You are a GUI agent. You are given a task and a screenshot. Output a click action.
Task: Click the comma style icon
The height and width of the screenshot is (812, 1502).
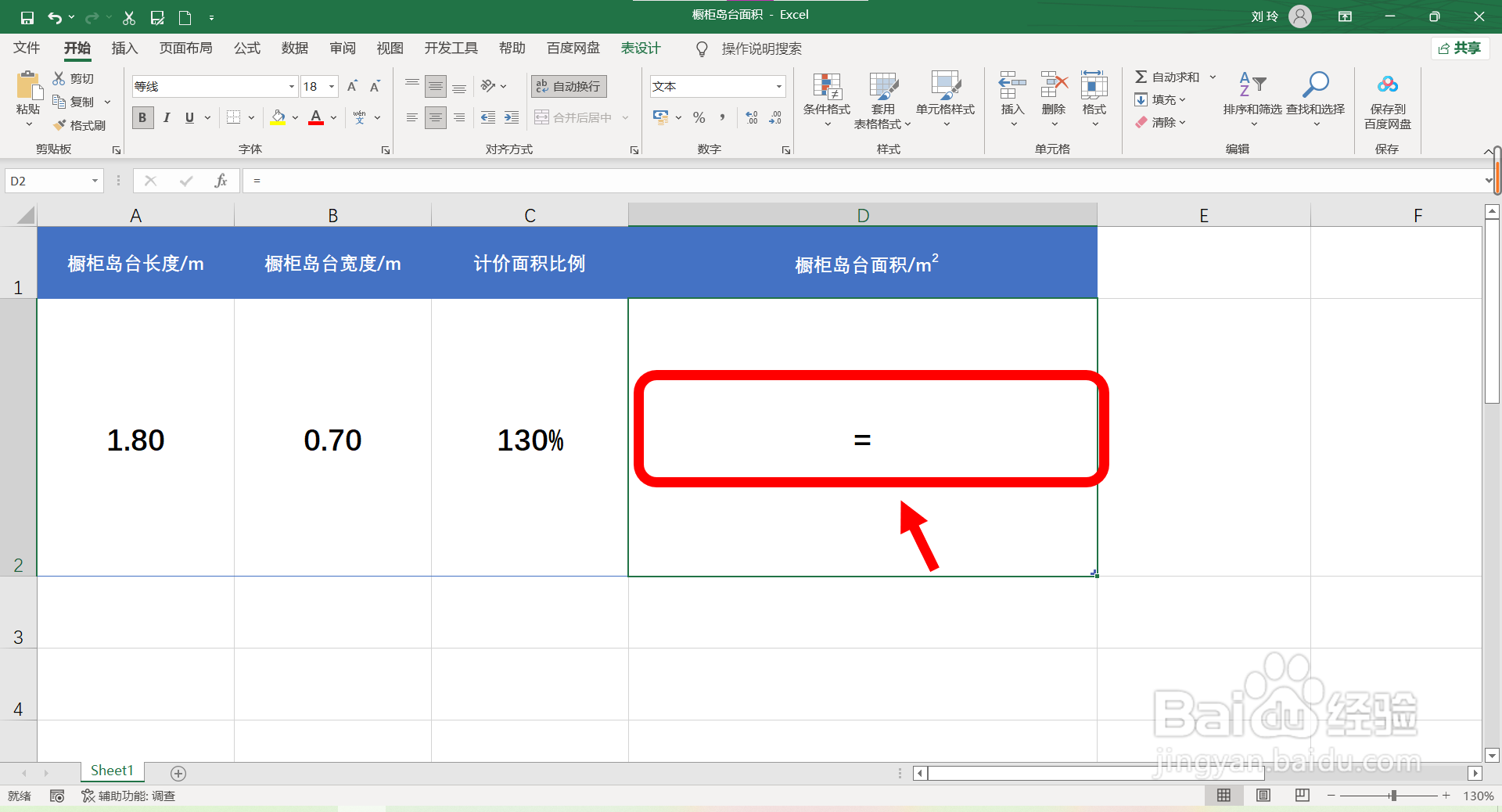point(722,117)
